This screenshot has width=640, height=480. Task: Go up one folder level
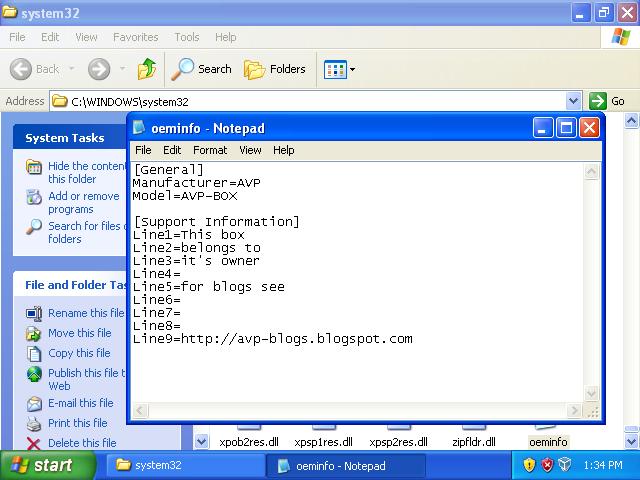147,69
